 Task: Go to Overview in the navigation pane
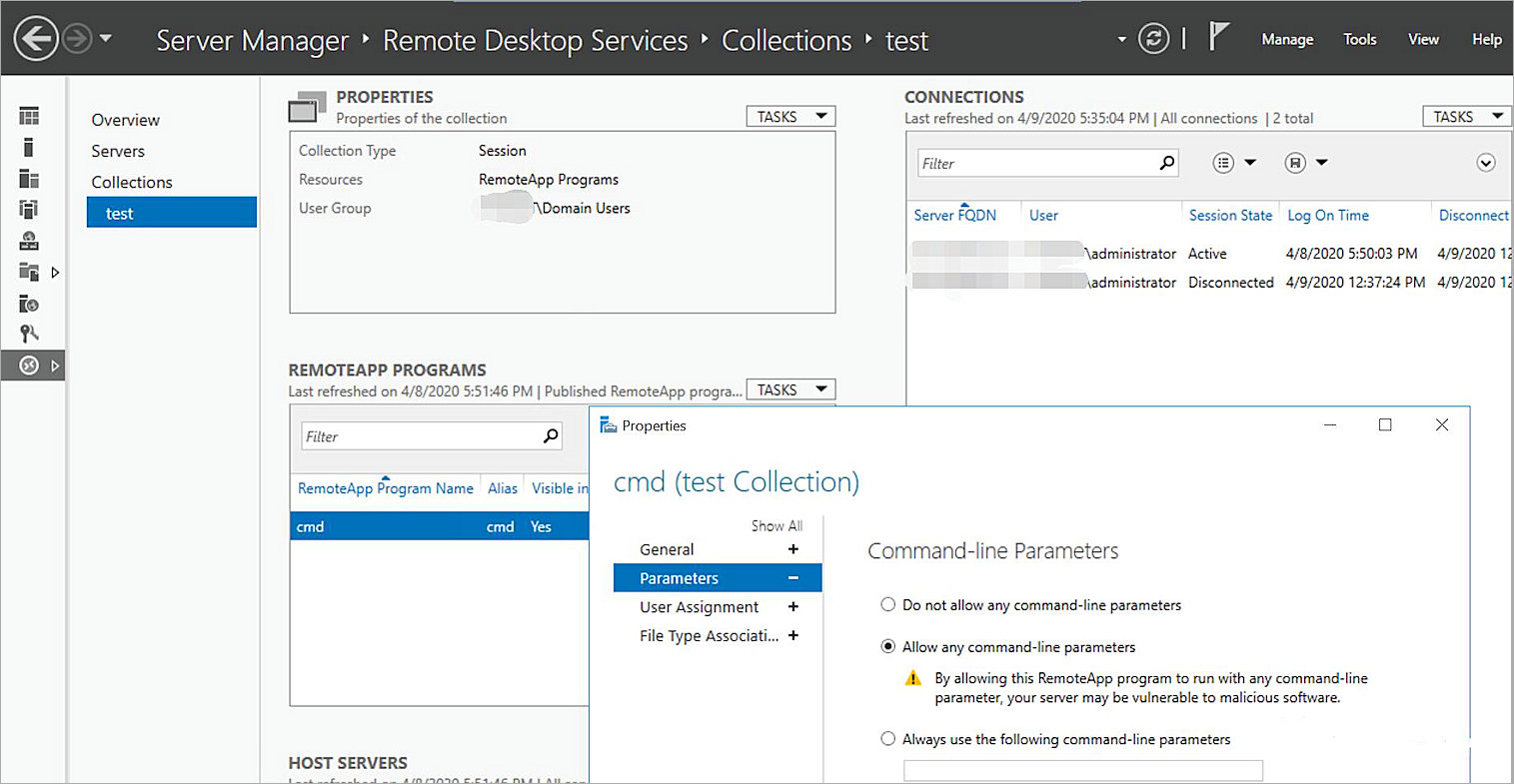point(125,120)
